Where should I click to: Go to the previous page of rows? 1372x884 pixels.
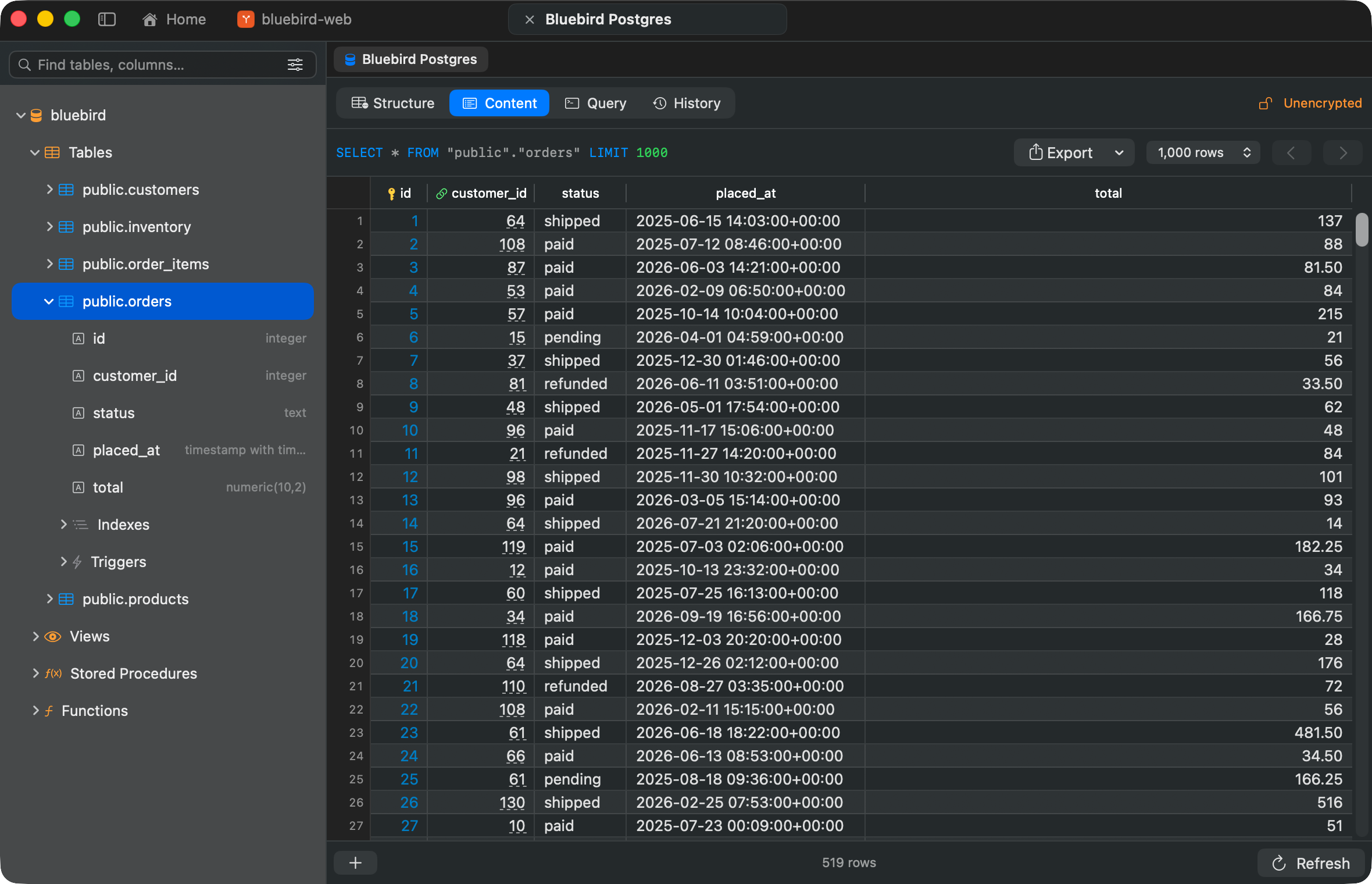coord(1291,152)
